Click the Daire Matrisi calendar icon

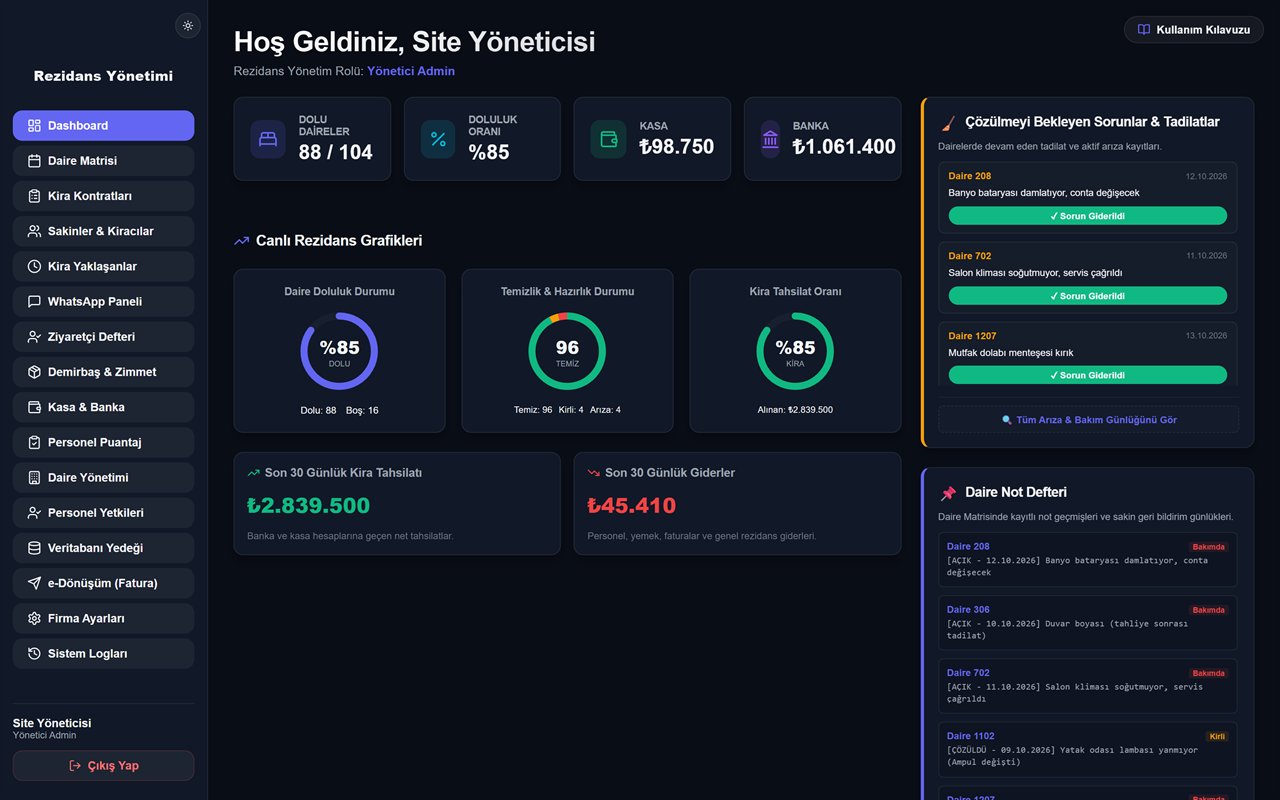click(x=34, y=161)
